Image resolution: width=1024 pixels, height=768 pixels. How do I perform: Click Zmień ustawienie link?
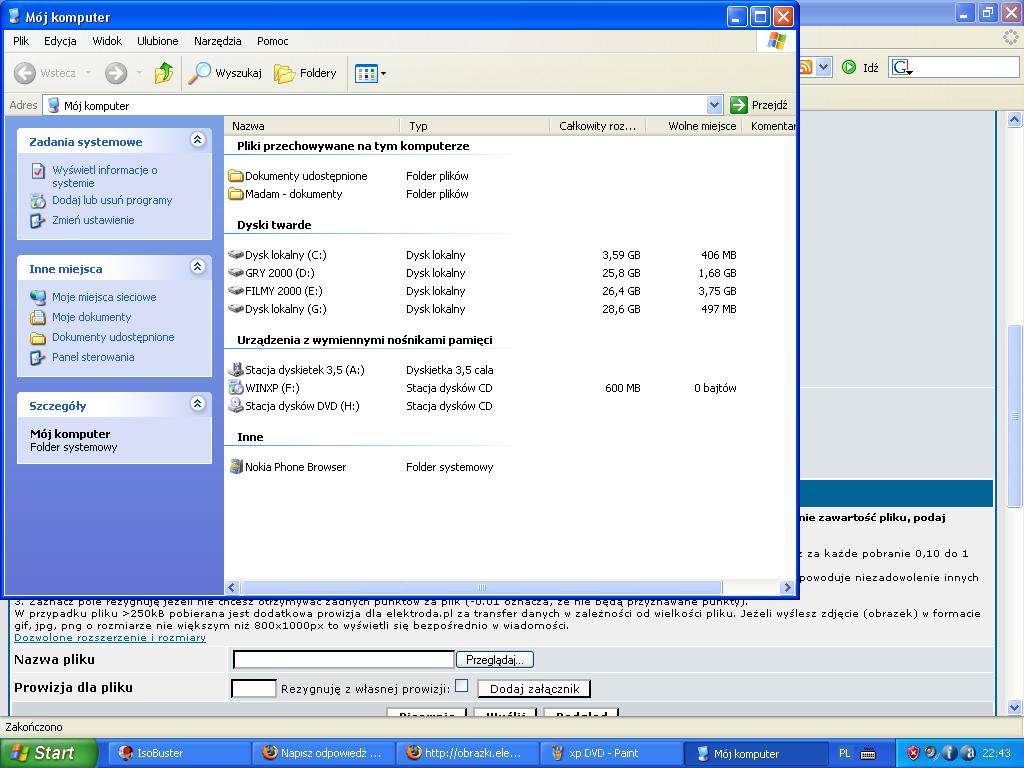[93, 220]
